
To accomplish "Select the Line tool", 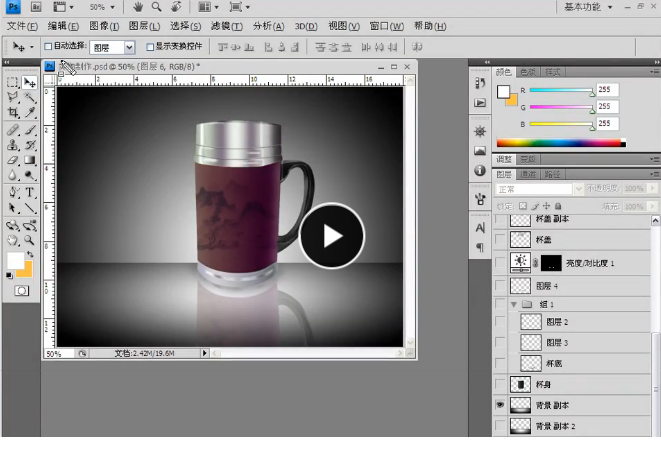I will point(30,208).
